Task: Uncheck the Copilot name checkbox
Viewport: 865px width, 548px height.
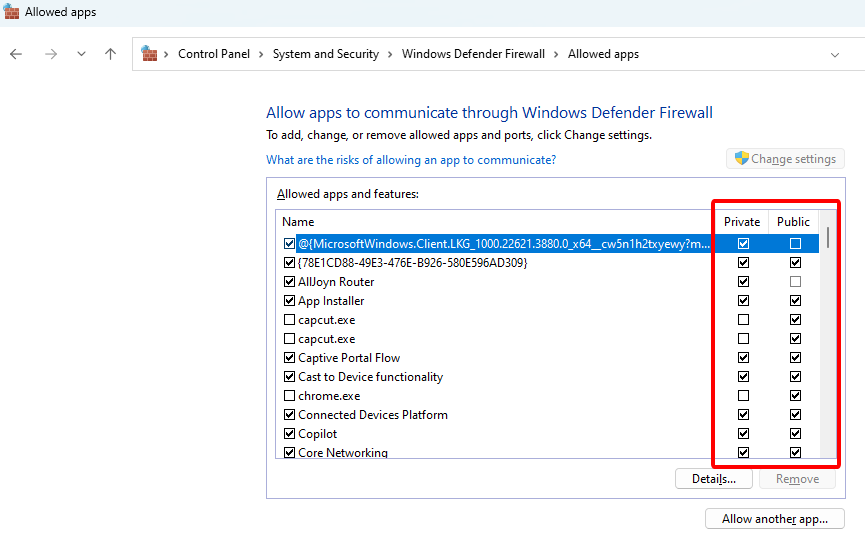Action: (x=289, y=434)
